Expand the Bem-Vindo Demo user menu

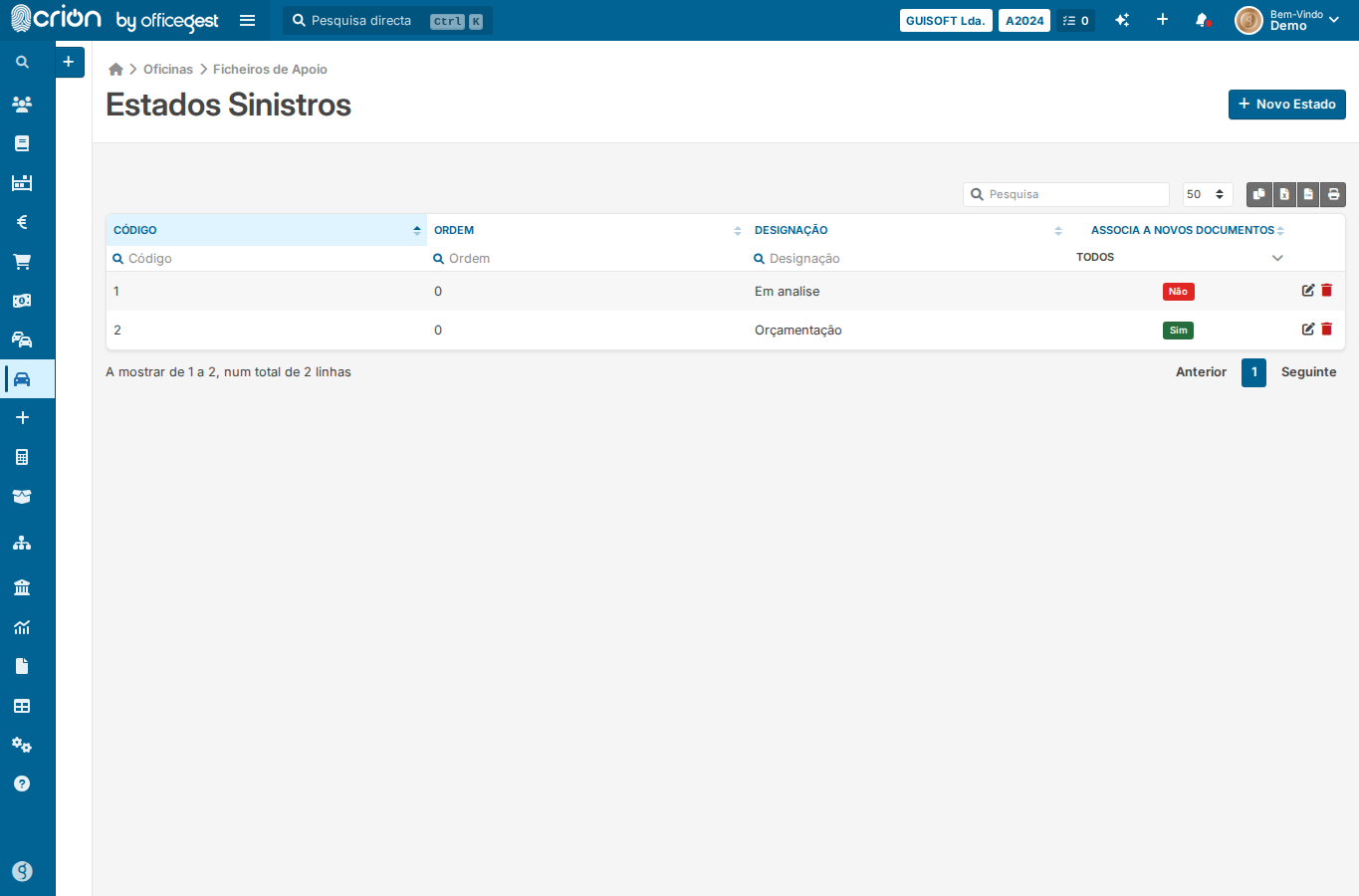pyautogui.click(x=1288, y=20)
